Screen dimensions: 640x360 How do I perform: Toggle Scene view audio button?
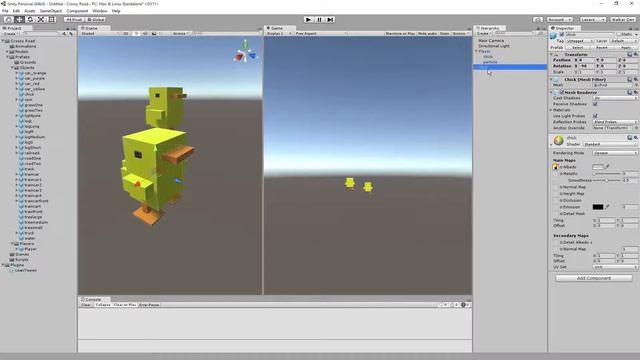145,33
